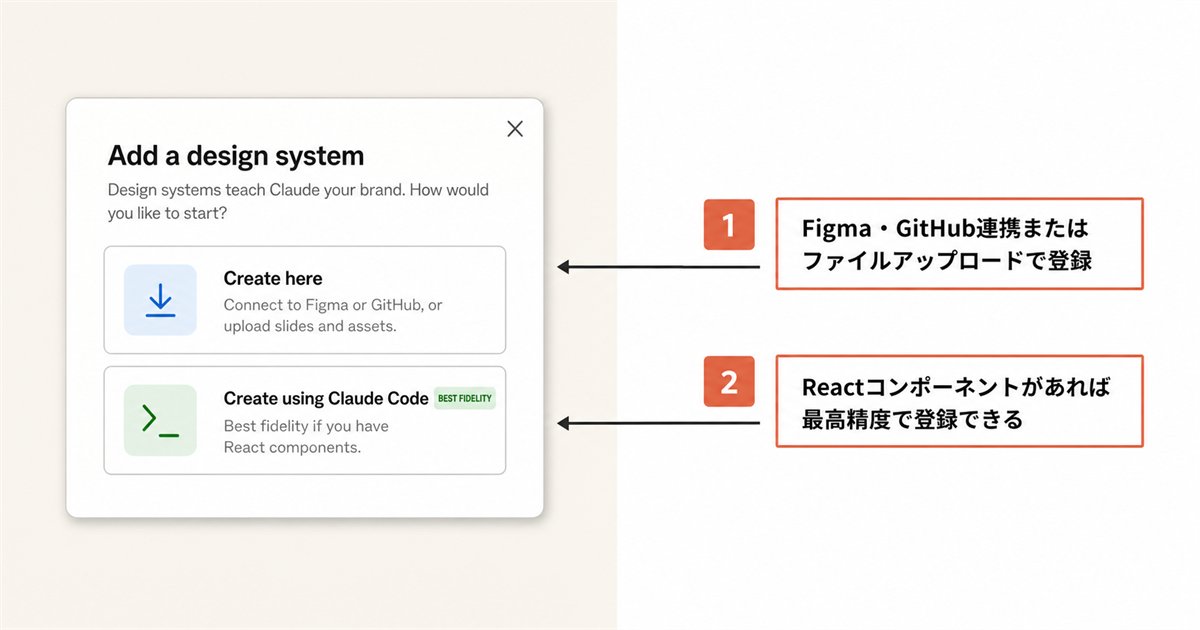Close the Add a design system dialog

515,128
